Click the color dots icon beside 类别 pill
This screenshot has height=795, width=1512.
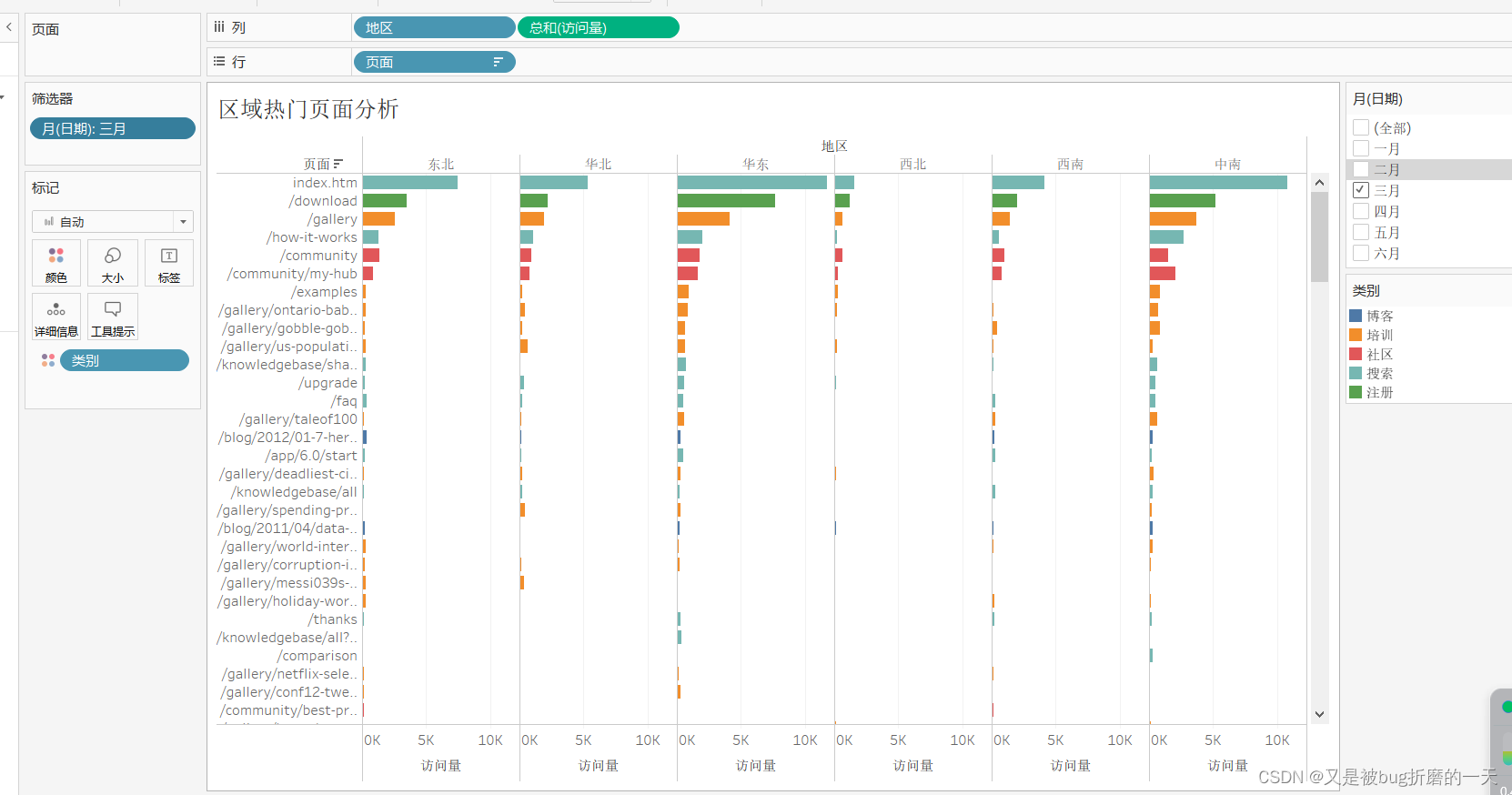48,361
